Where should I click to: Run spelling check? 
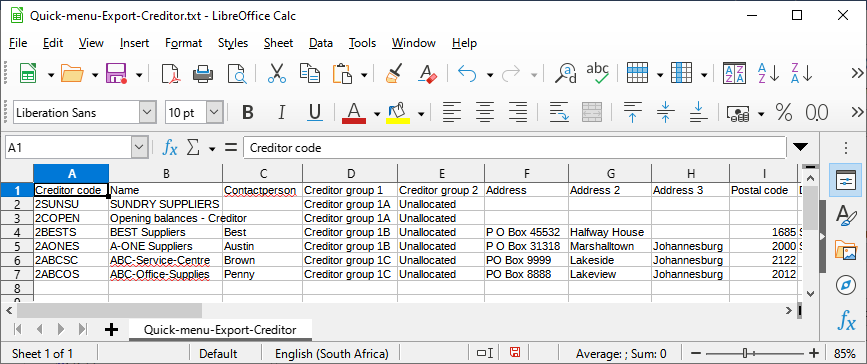pos(598,74)
